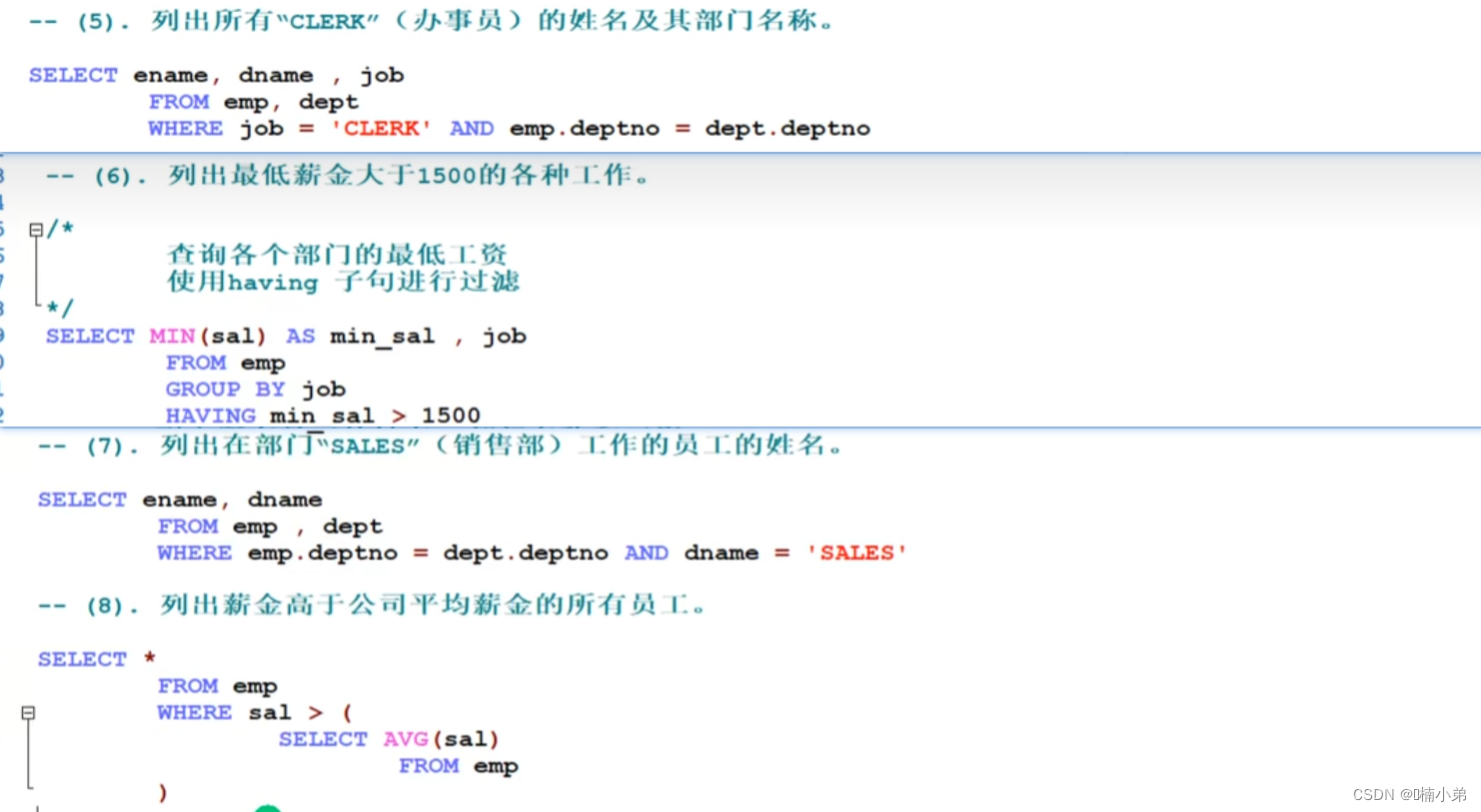The height and width of the screenshot is (812, 1481).
Task: Click the comment text "使用having 子句进行过滤"
Action: [x=344, y=282]
